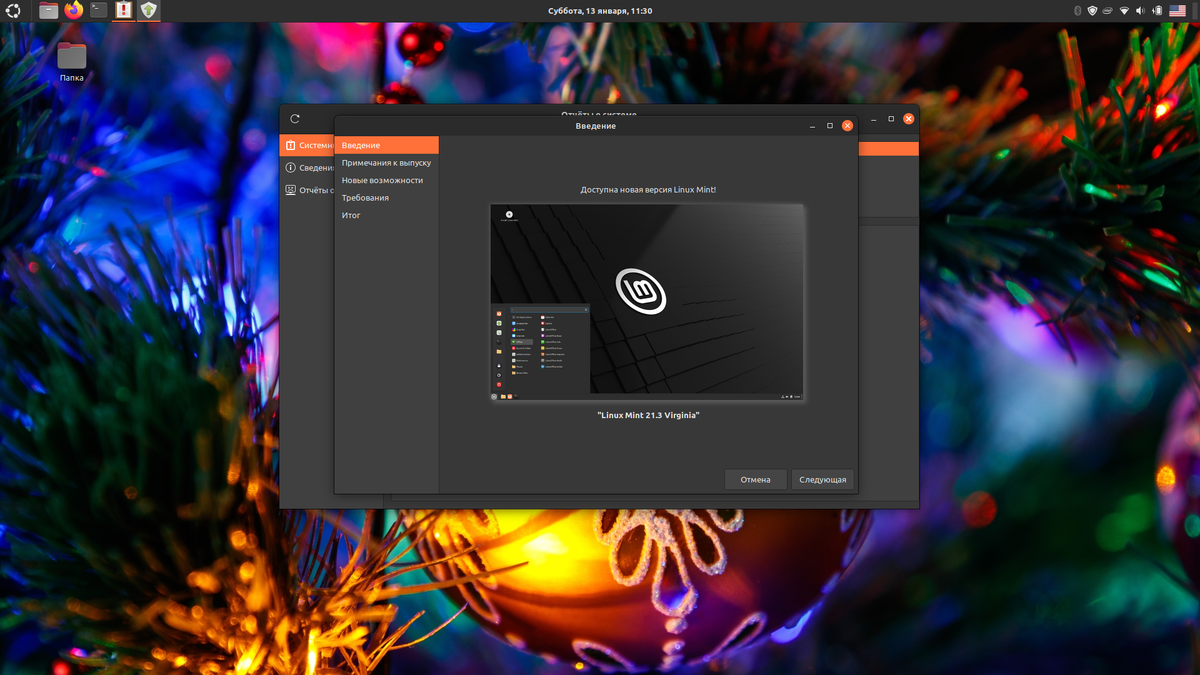1200x675 pixels.
Task: Select the system information icon in sidebar
Action: 290,168
